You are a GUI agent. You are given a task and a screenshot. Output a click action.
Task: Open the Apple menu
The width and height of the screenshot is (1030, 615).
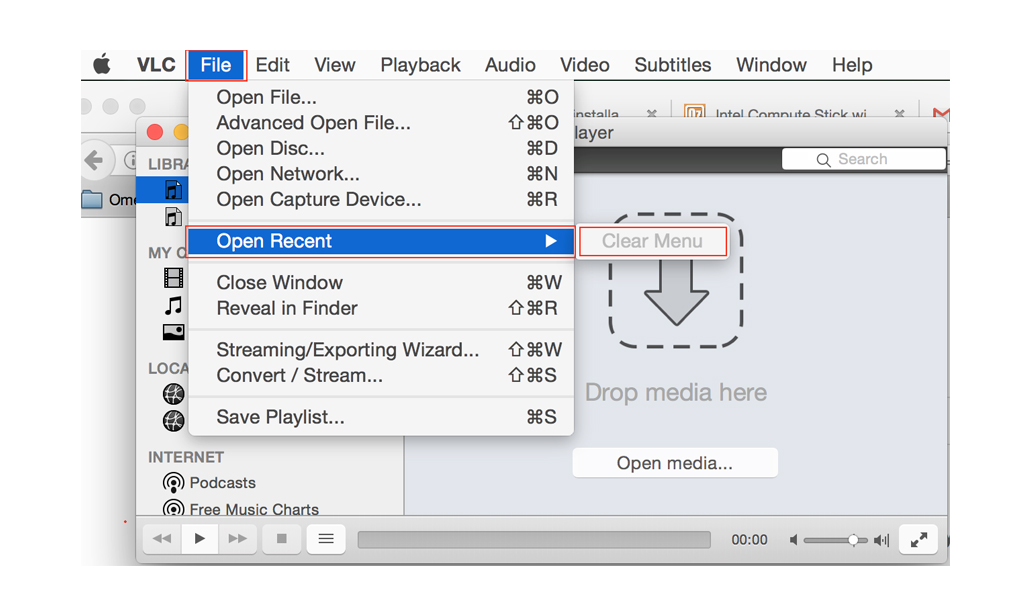coord(102,65)
